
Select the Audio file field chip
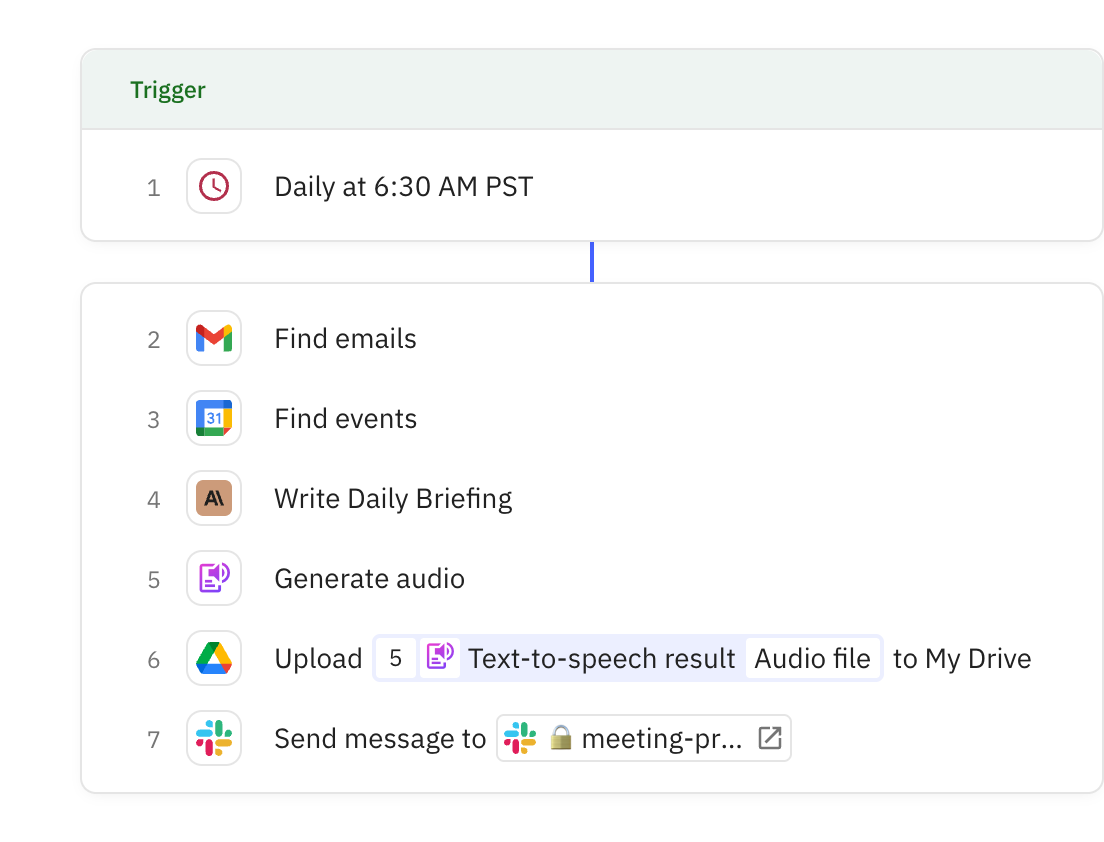click(813, 658)
